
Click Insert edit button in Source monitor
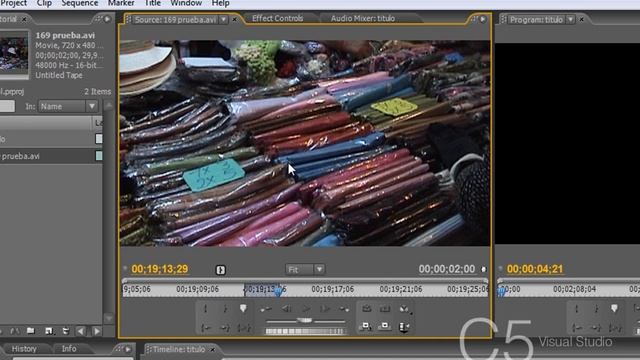(x=366, y=326)
